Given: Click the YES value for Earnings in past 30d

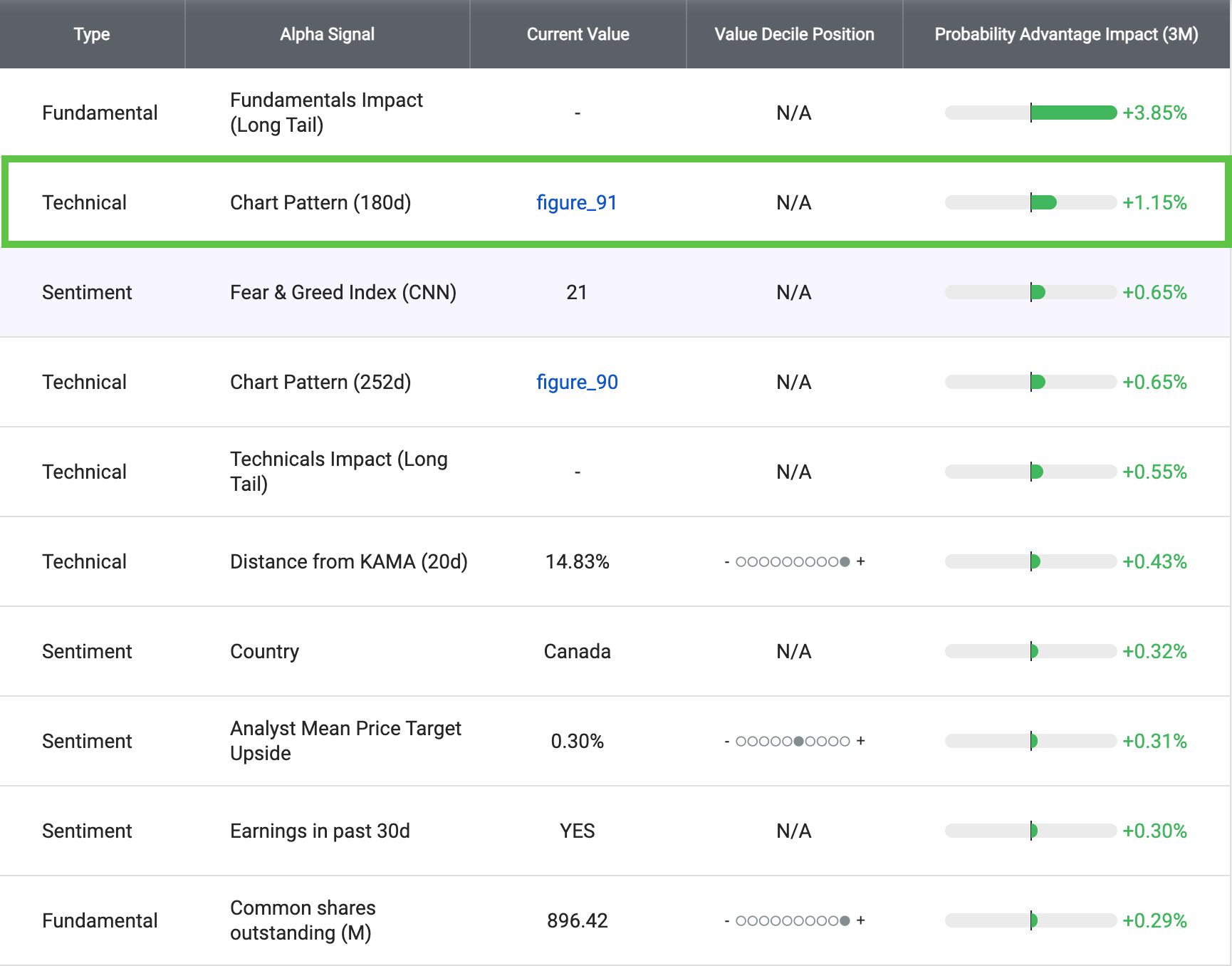Looking at the screenshot, I should (577, 831).
